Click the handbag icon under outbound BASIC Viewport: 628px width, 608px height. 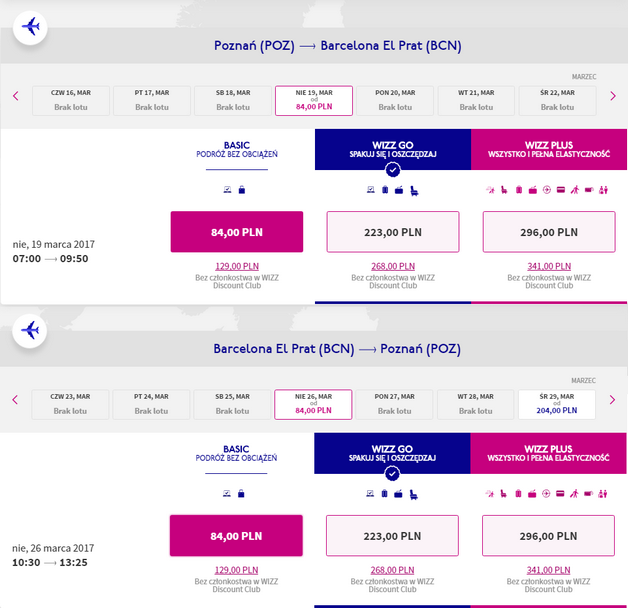[242, 189]
